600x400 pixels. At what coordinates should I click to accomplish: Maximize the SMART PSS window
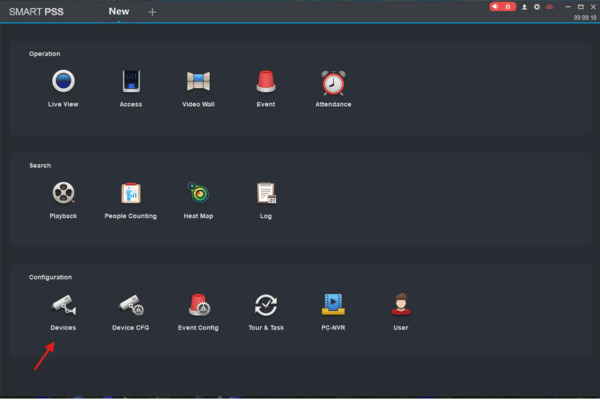tap(580, 7)
